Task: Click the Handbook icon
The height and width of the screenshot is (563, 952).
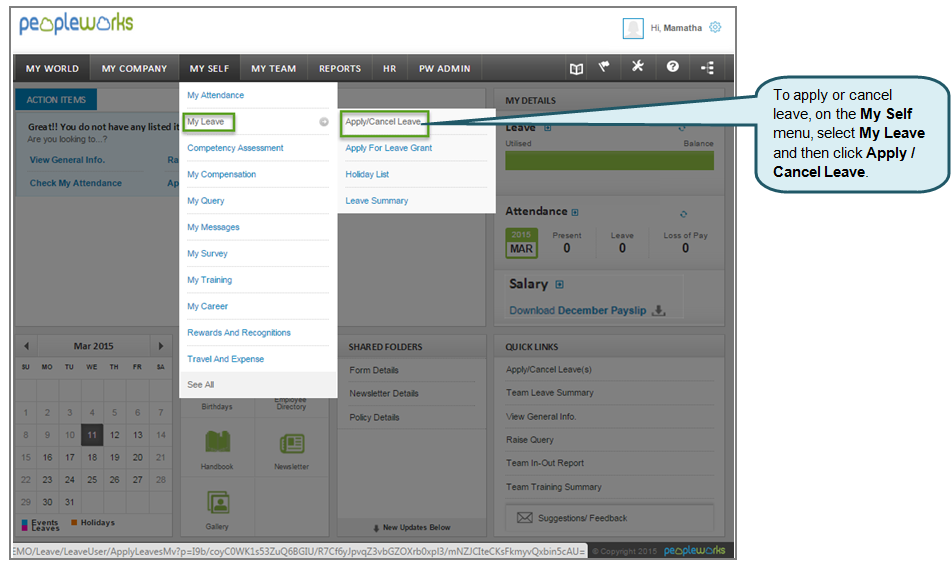Action: tap(217, 442)
